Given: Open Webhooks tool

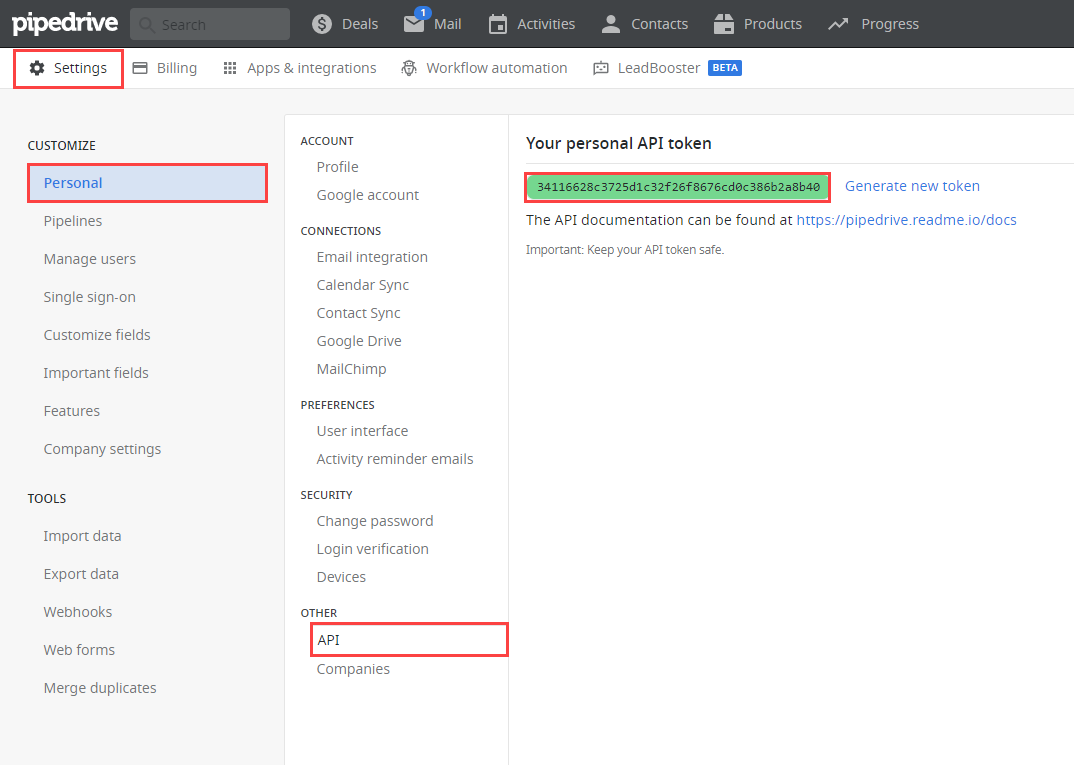Looking at the screenshot, I should point(78,612).
